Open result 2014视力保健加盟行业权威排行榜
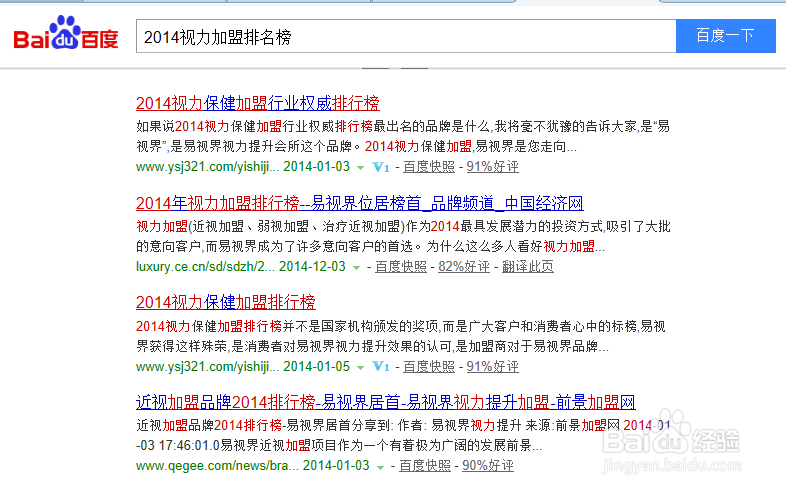The width and height of the screenshot is (786, 493). [258, 103]
